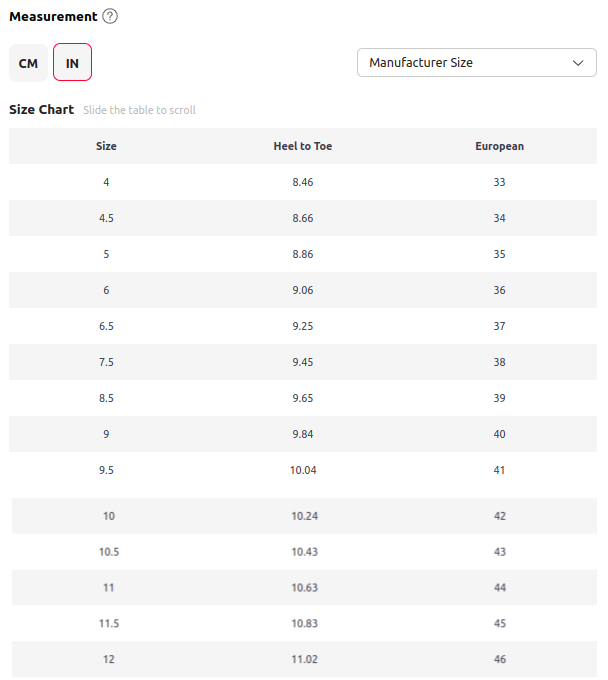This screenshot has height=680, width=608.
Task: Switch measurement units to CM
Action: [28, 63]
